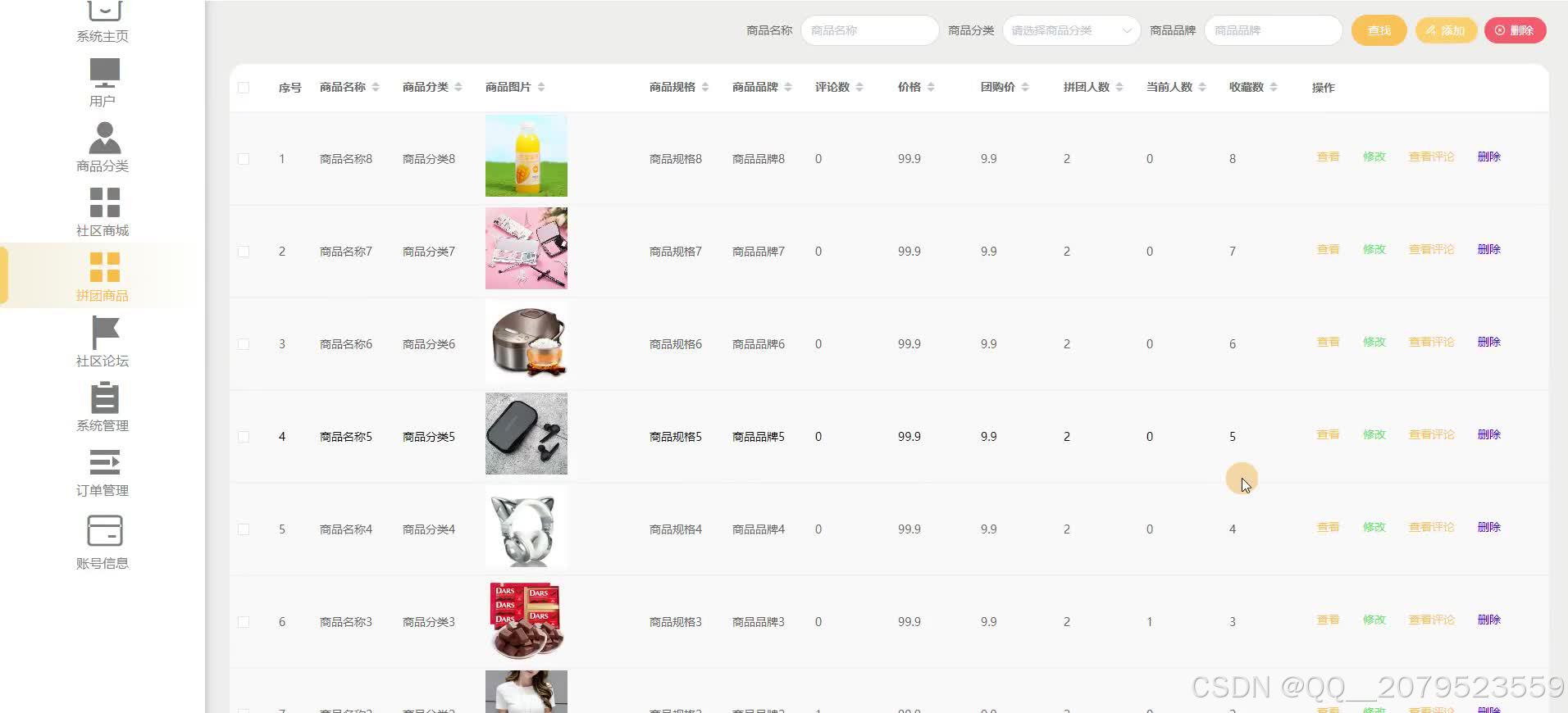
Task: Open the 账号信息 card icon
Action: click(x=104, y=531)
